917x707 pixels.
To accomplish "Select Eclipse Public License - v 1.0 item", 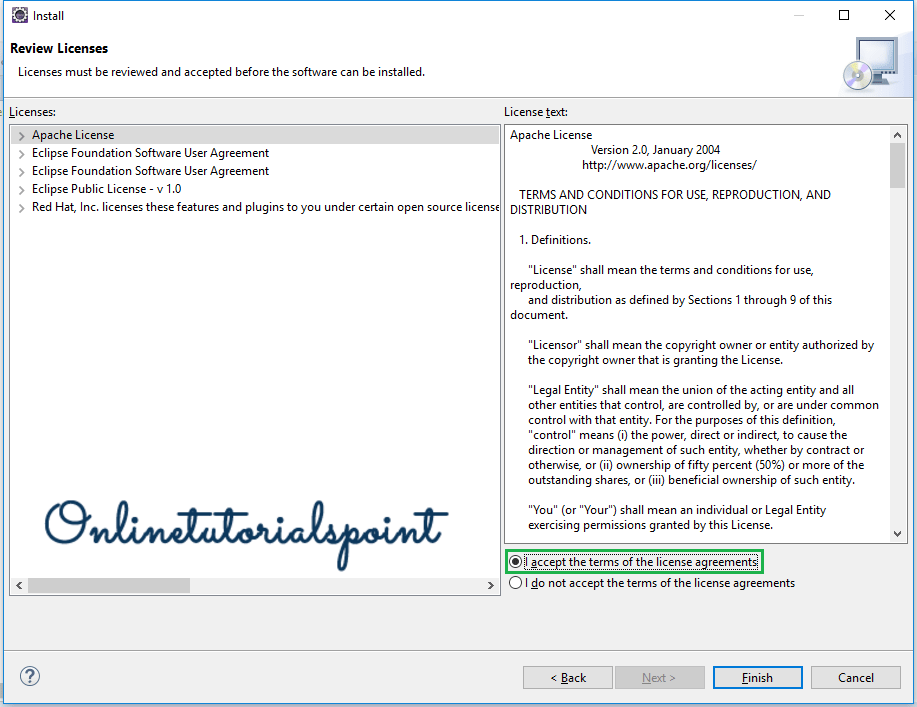I will coord(106,189).
